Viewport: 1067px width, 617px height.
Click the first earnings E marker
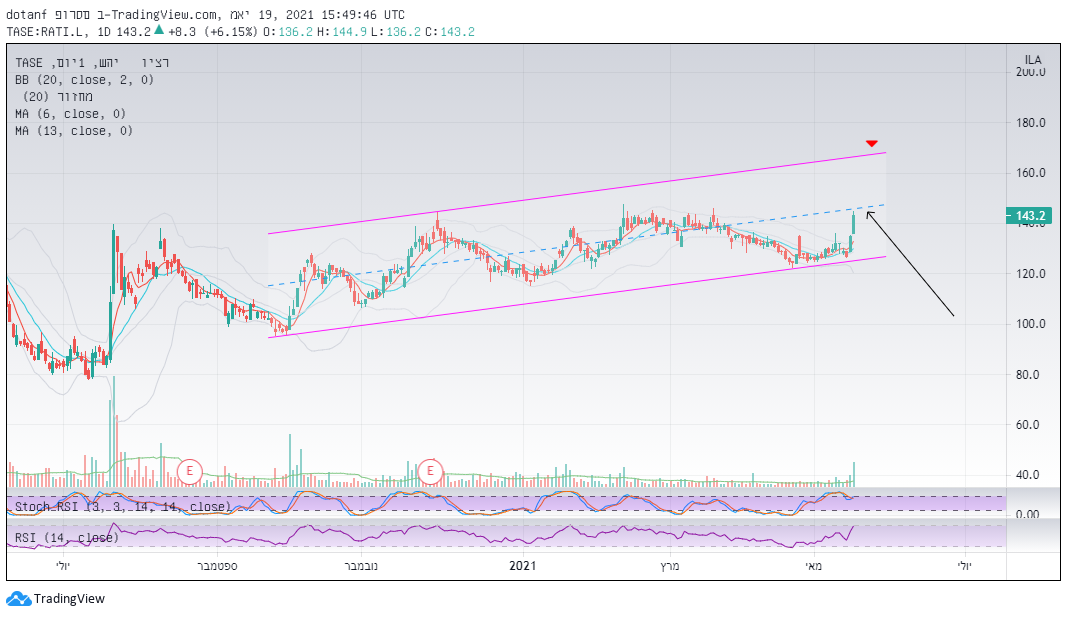point(190,471)
